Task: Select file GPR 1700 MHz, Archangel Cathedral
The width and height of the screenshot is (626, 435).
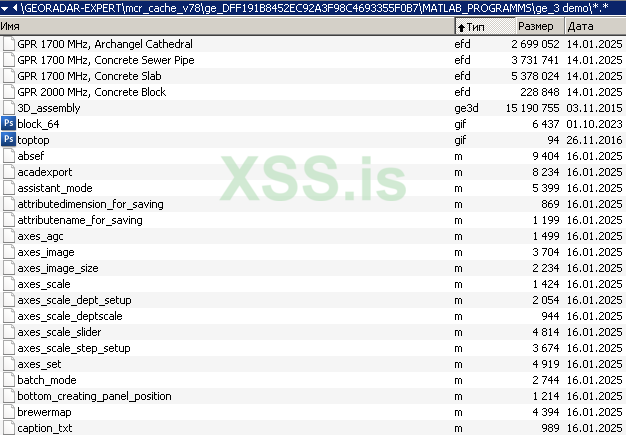Action: 105,44
